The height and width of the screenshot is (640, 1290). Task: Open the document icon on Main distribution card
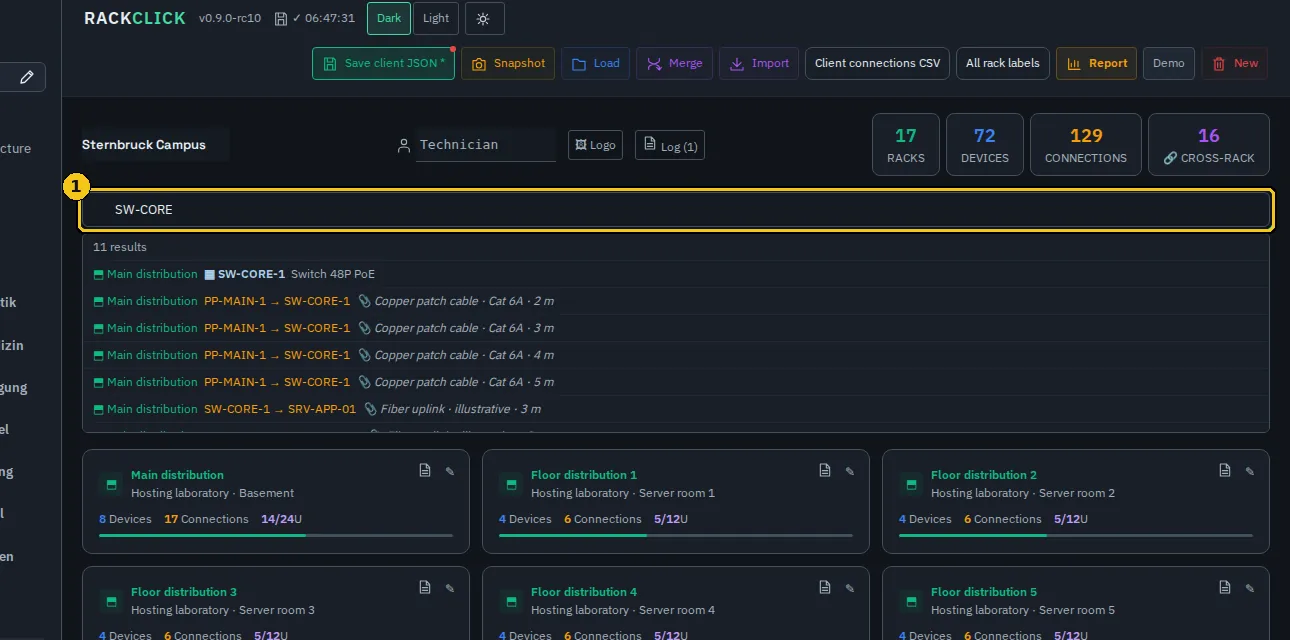[x=425, y=470]
